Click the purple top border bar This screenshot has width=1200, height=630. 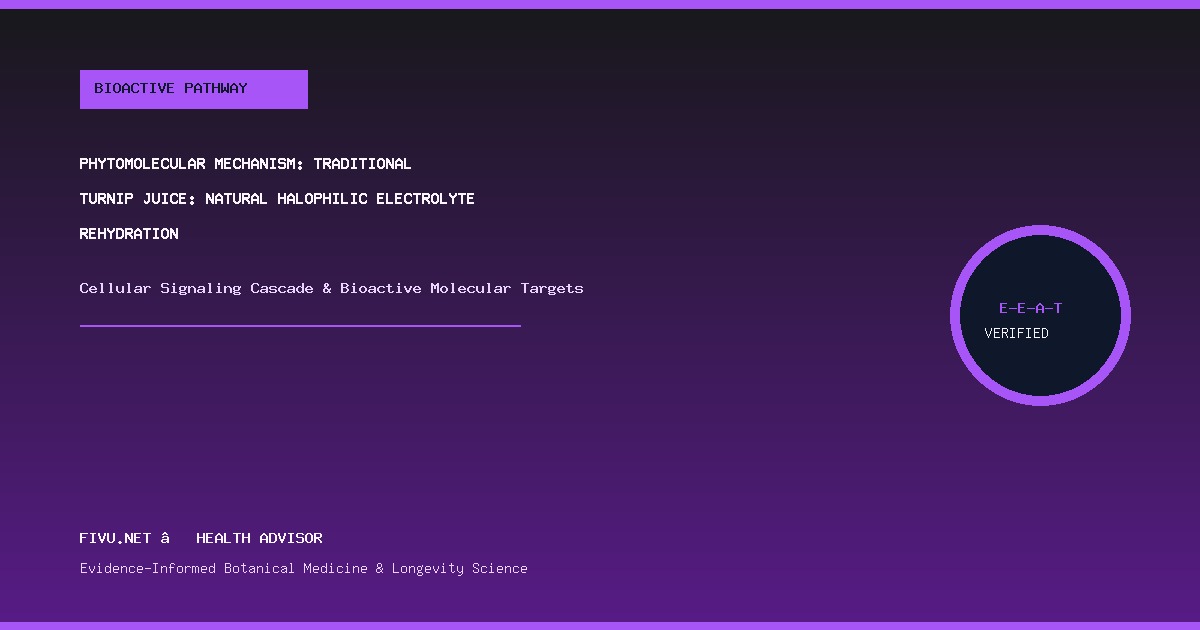(600, 4)
